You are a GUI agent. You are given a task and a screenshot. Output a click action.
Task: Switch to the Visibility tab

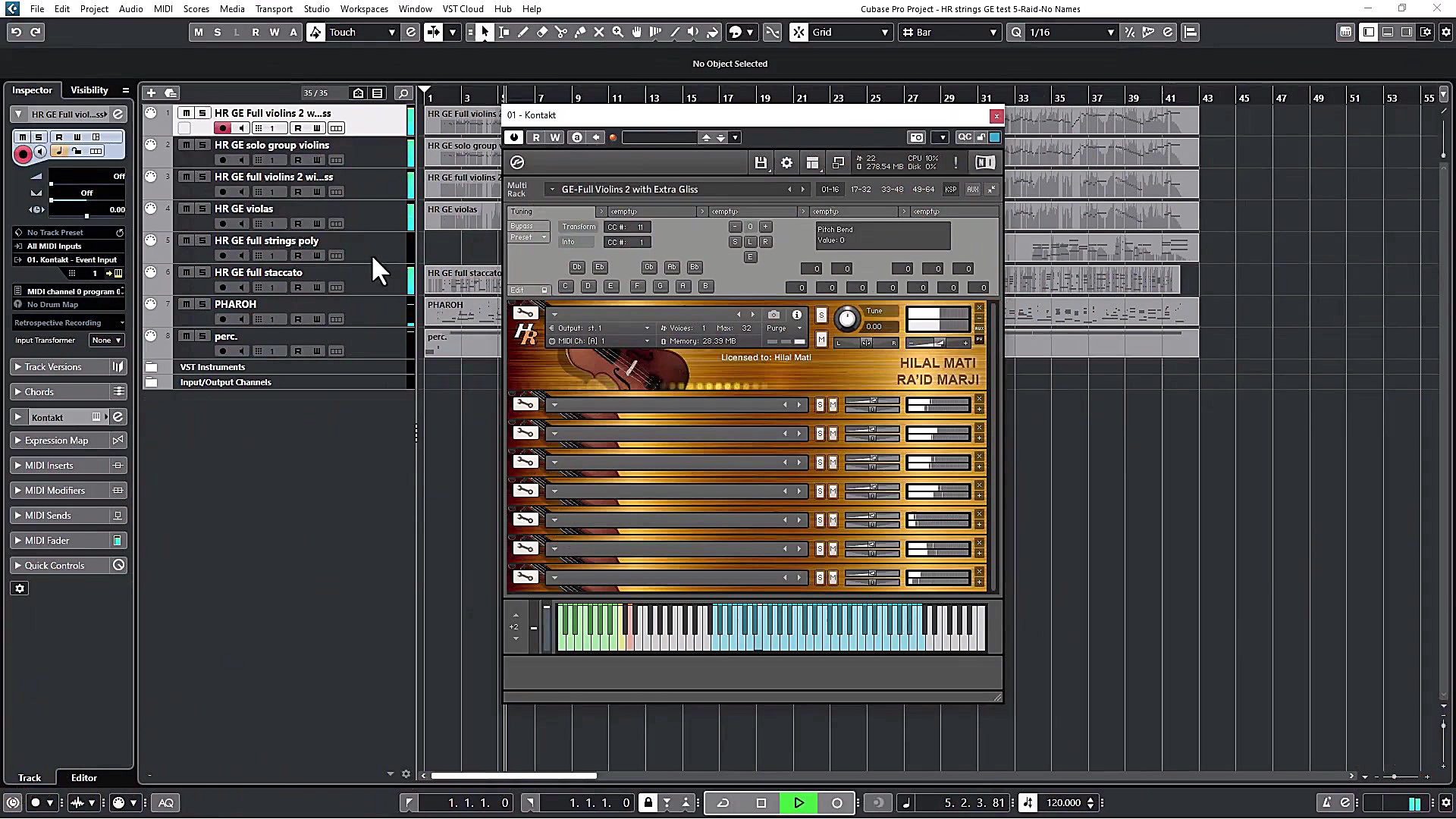pyautogui.click(x=90, y=89)
